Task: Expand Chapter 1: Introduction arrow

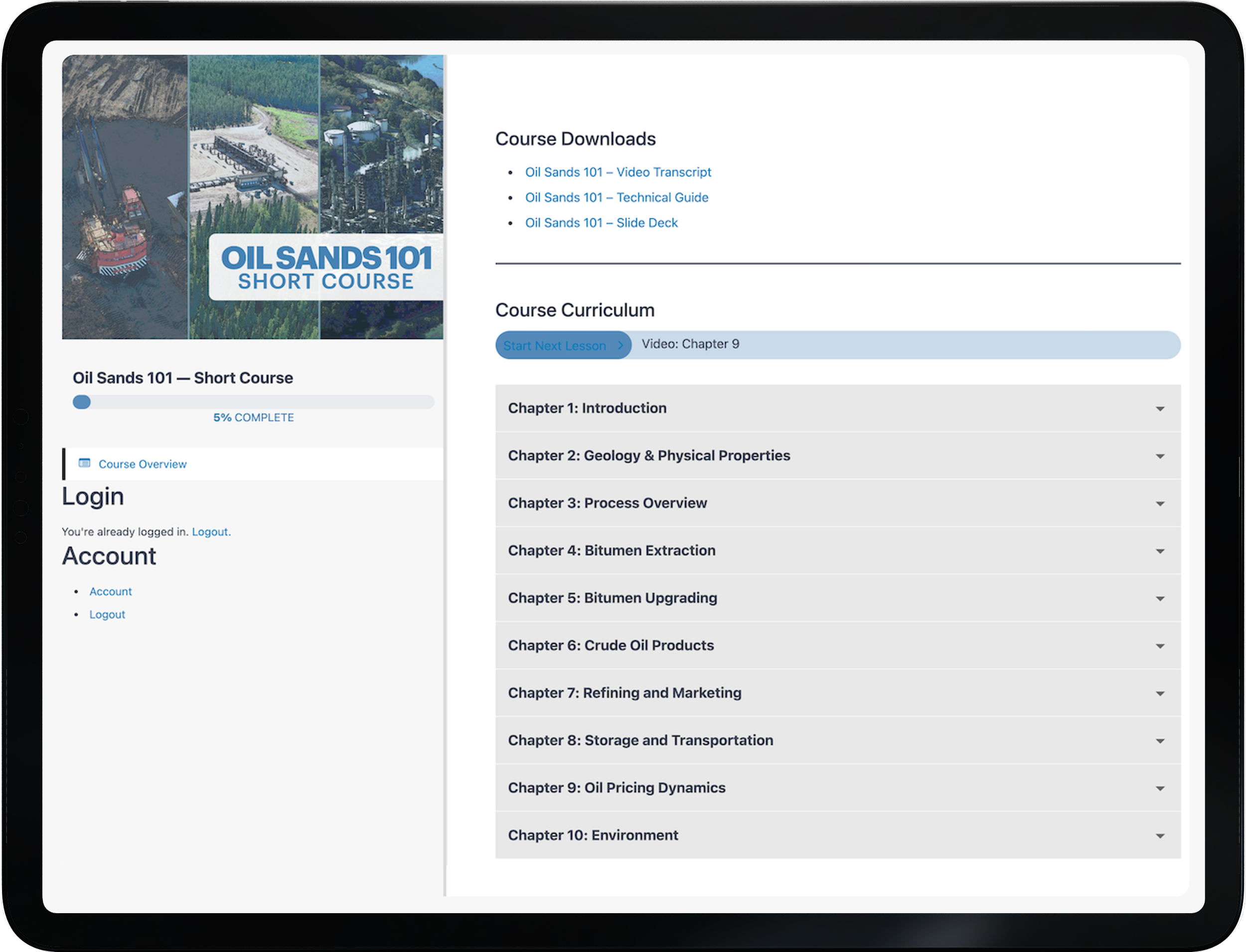Action: pos(1159,409)
